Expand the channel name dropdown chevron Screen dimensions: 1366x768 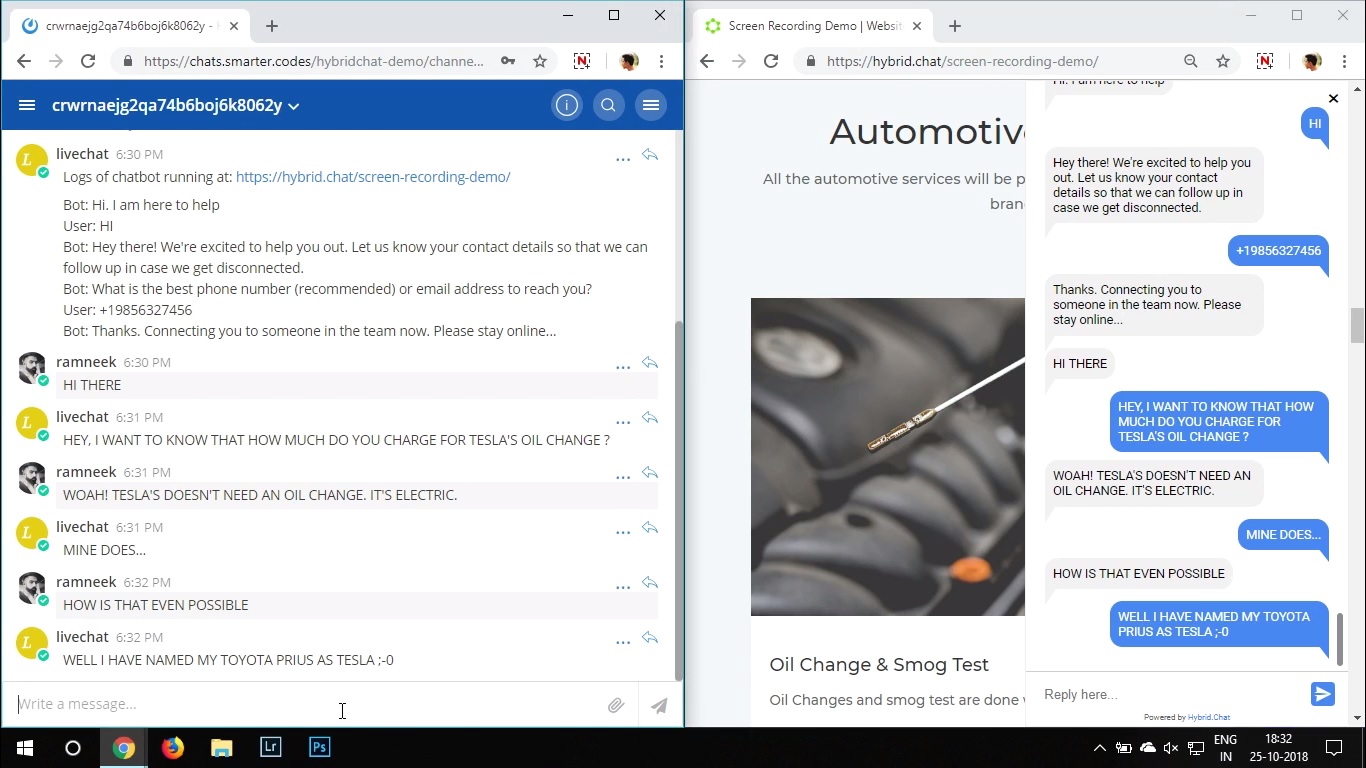click(x=294, y=106)
